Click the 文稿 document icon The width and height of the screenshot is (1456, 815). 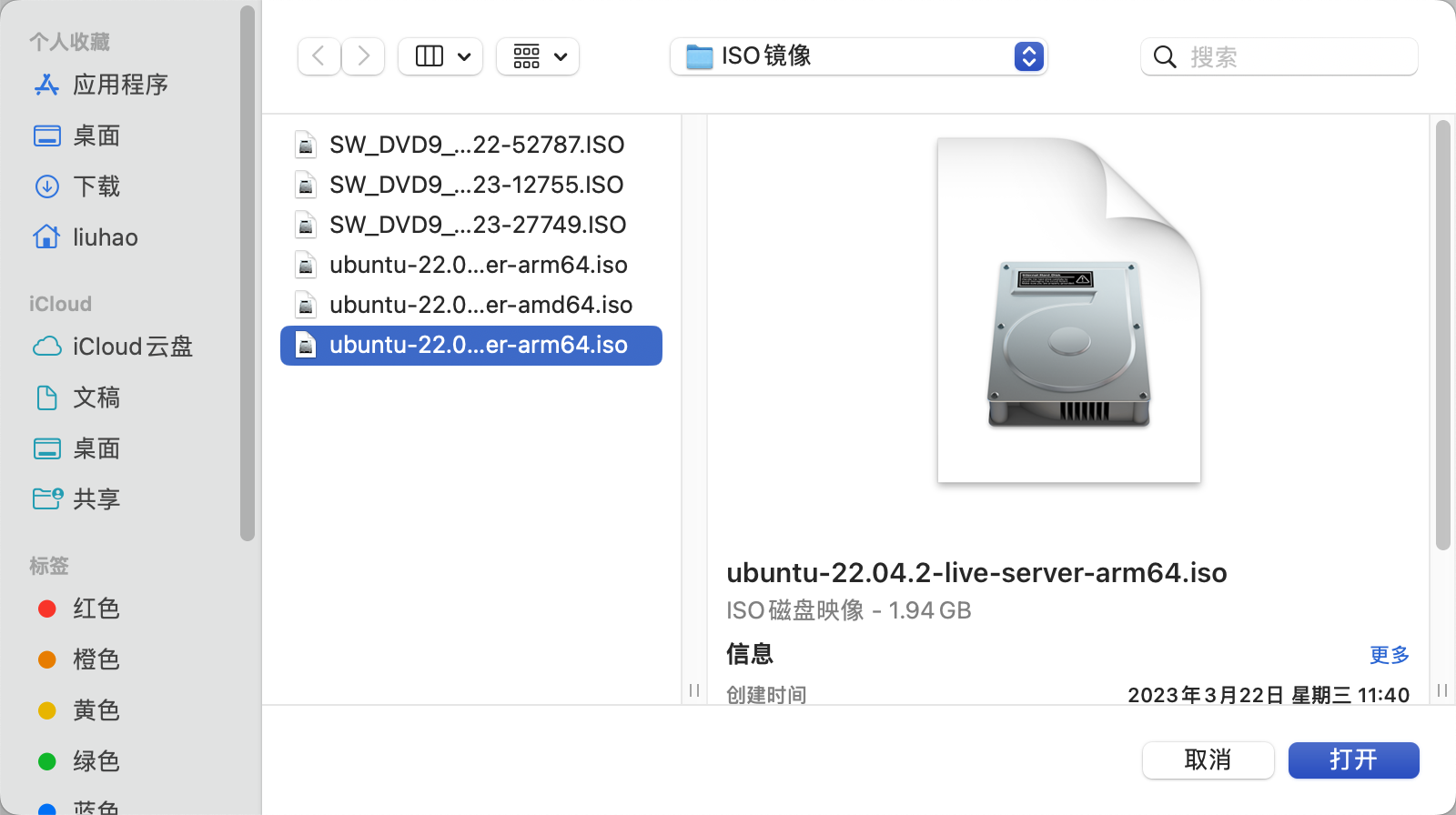coord(46,397)
